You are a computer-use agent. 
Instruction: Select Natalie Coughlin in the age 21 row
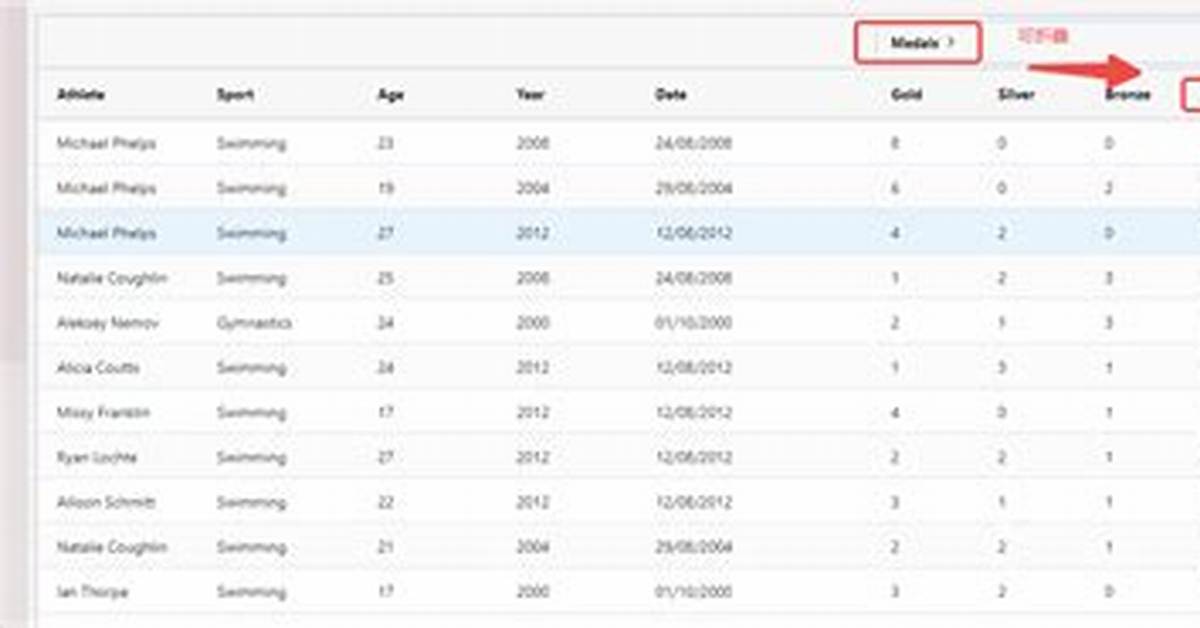point(112,548)
